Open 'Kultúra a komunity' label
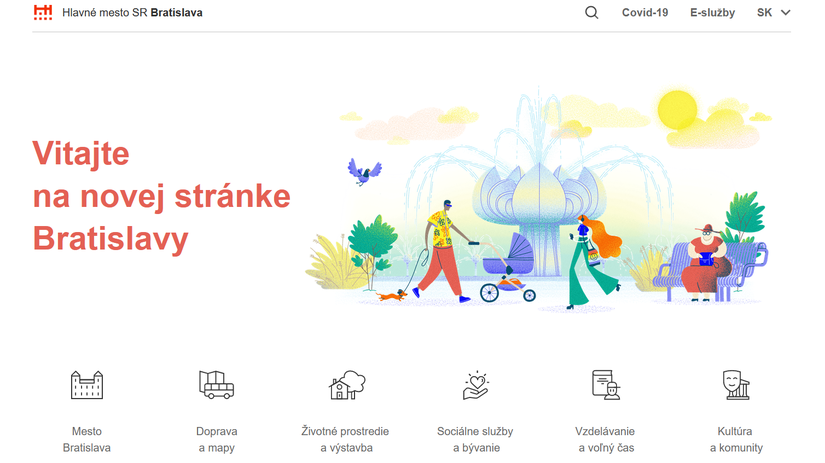Viewport: 825px width, 463px height. click(x=735, y=439)
